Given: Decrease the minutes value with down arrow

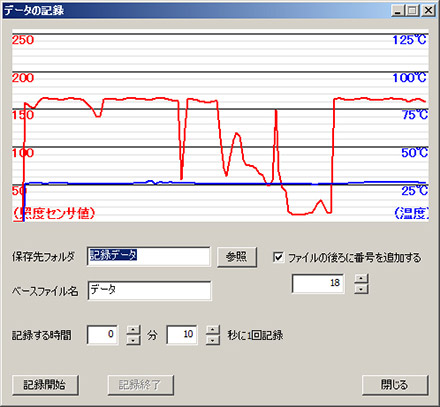Looking at the screenshot, I should 134,340.
